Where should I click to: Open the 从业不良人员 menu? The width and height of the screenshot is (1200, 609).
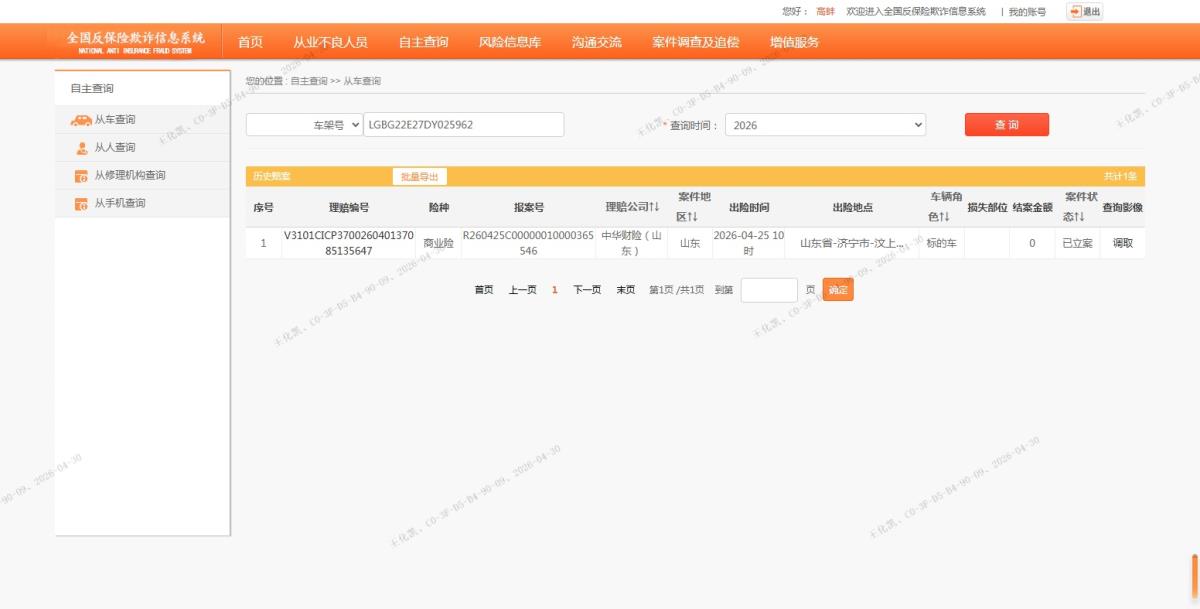point(330,42)
